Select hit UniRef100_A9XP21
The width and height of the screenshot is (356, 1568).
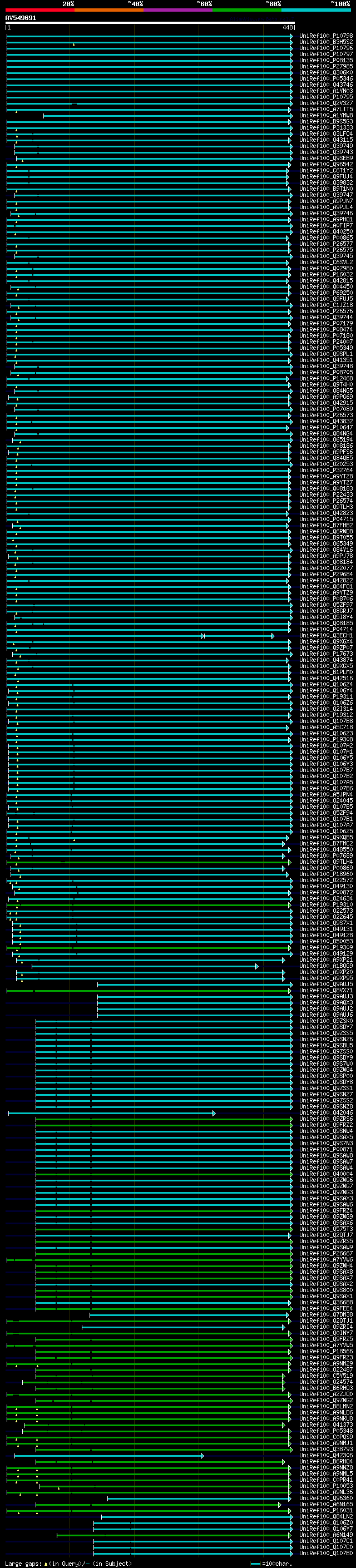pos(326,960)
